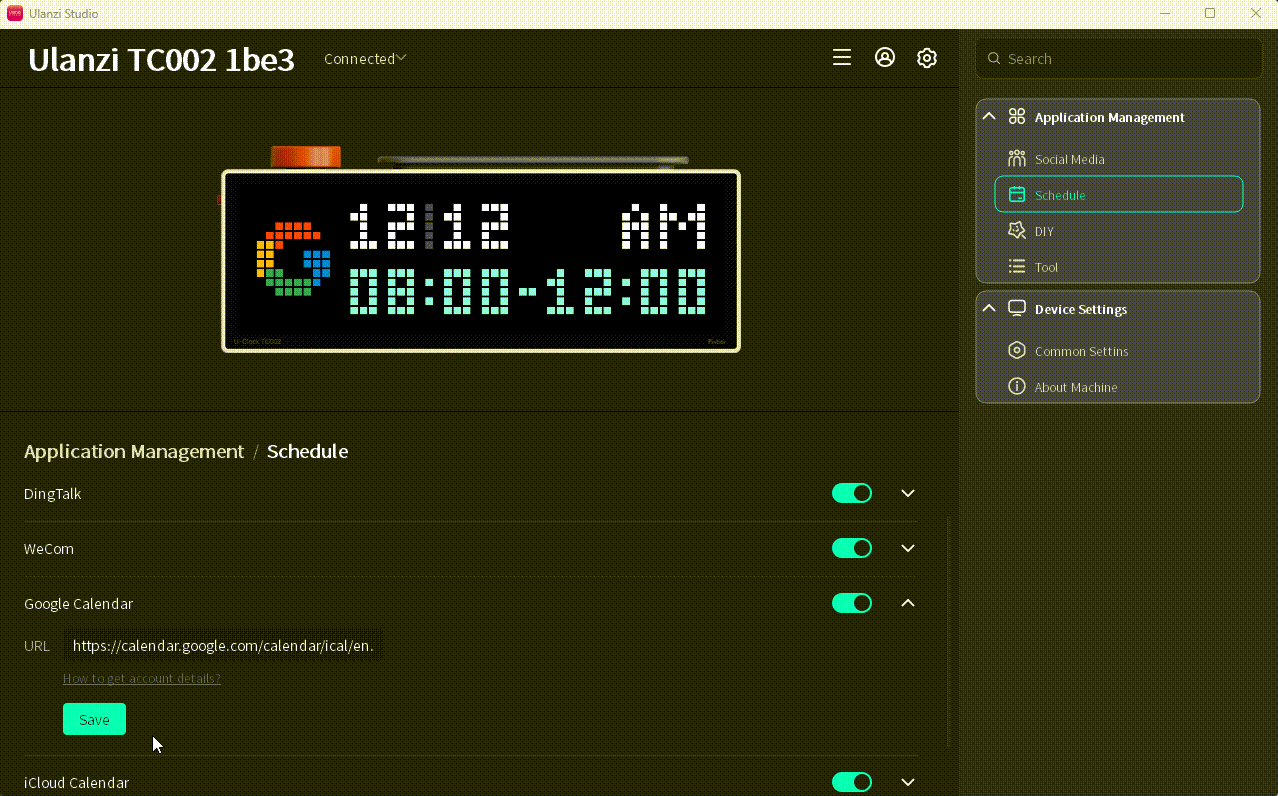Click the Common Settins hexagon icon
Image resolution: width=1278 pixels, height=796 pixels.
point(1017,351)
